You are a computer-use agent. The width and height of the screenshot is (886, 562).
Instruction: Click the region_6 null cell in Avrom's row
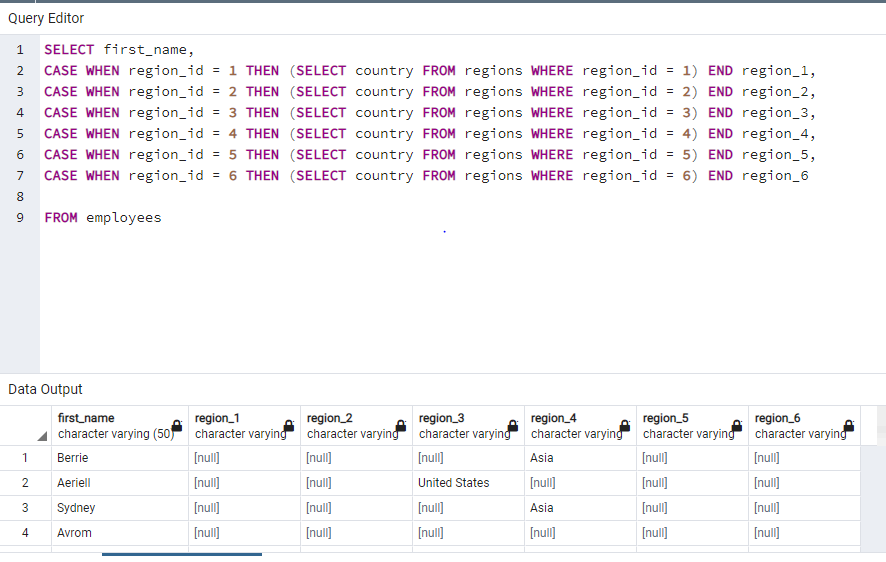point(804,533)
